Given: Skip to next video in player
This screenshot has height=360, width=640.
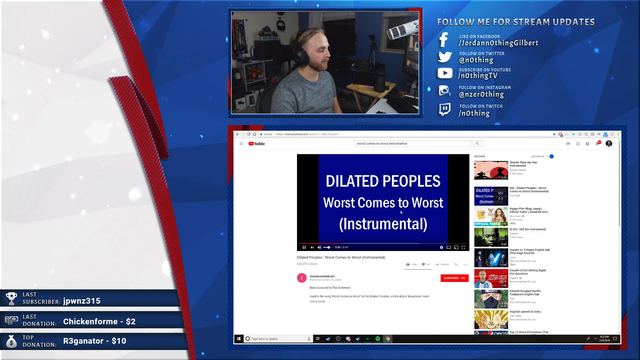Looking at the screenshot, I should [312, 247].
